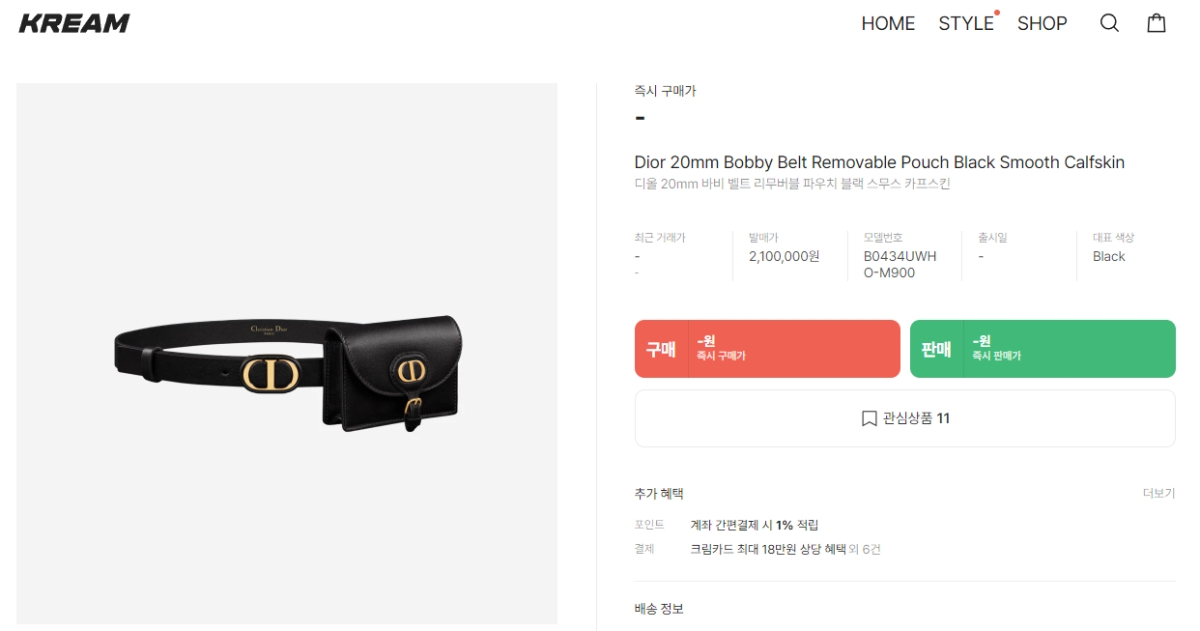Image resolution: width=1200 pixels, height=631 pixels.
Task: Click the red 구매 buy button
Action: 767,349
